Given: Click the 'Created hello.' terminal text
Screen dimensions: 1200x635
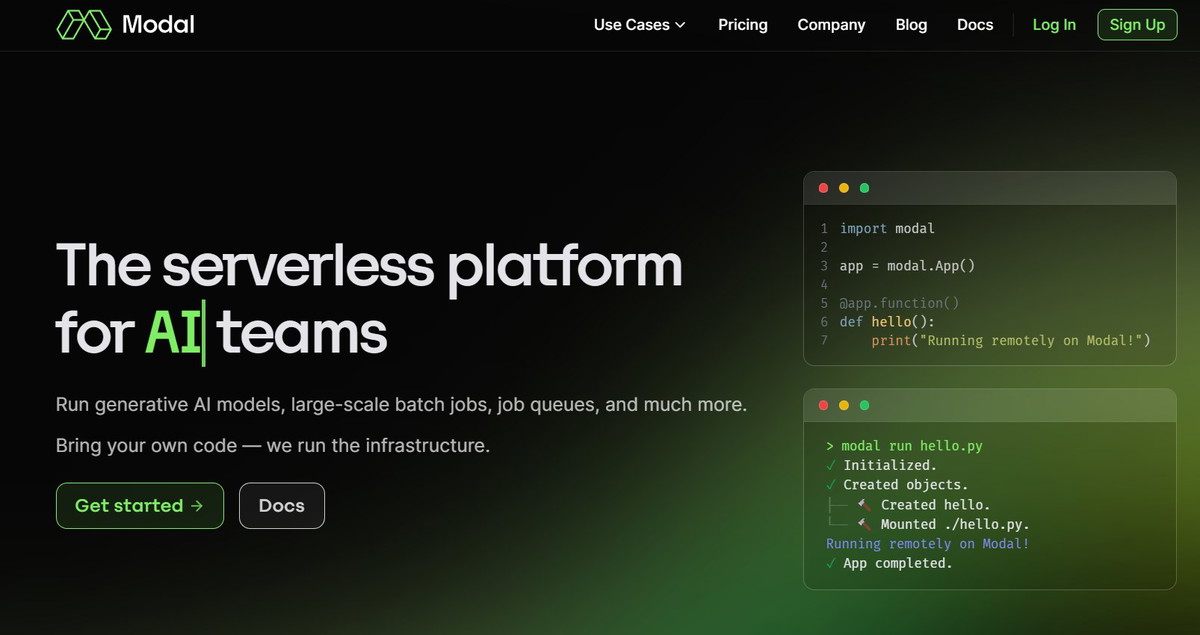Looking at the screenshot, I should (x=936, y=505).
